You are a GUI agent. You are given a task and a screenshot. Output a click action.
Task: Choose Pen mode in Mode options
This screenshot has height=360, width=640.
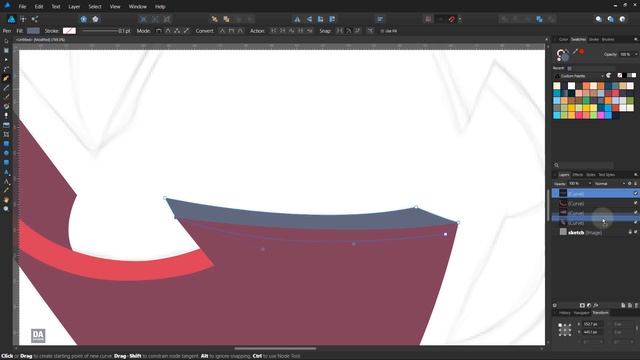coord(159,31)
